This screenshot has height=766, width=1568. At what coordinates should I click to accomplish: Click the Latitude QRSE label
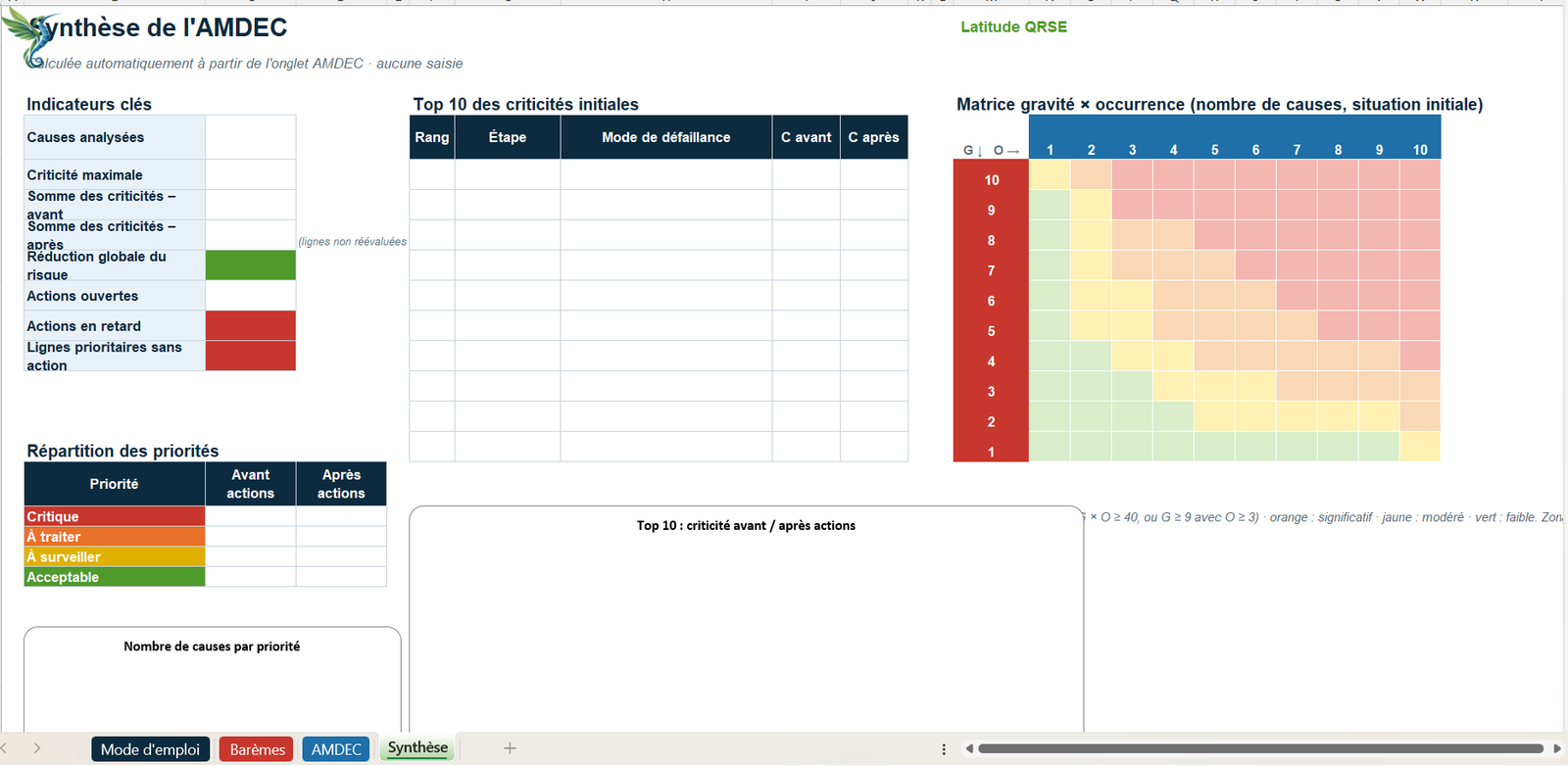point(1013,27)
